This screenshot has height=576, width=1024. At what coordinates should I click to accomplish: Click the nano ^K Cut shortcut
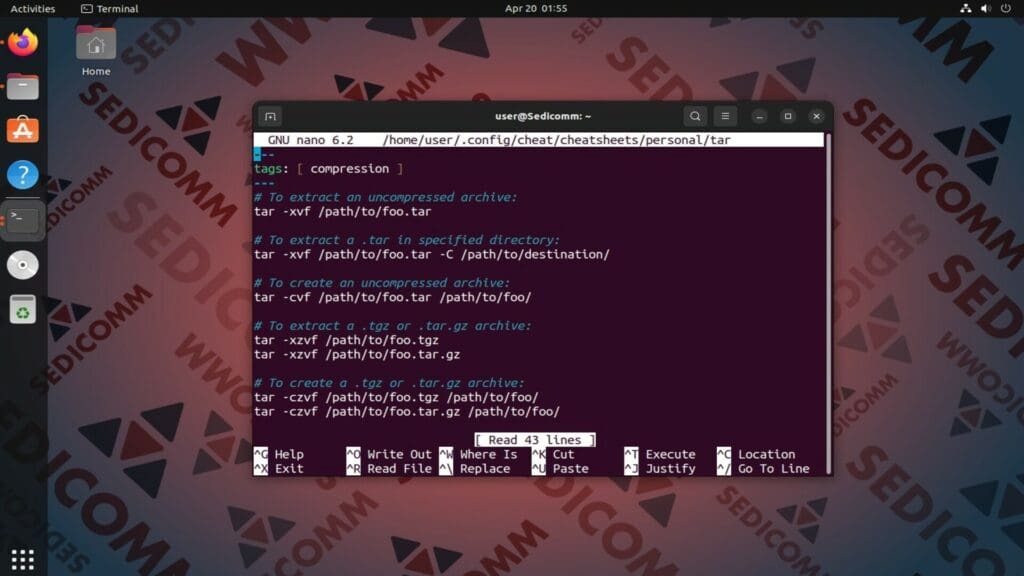(x=553, y=455)
